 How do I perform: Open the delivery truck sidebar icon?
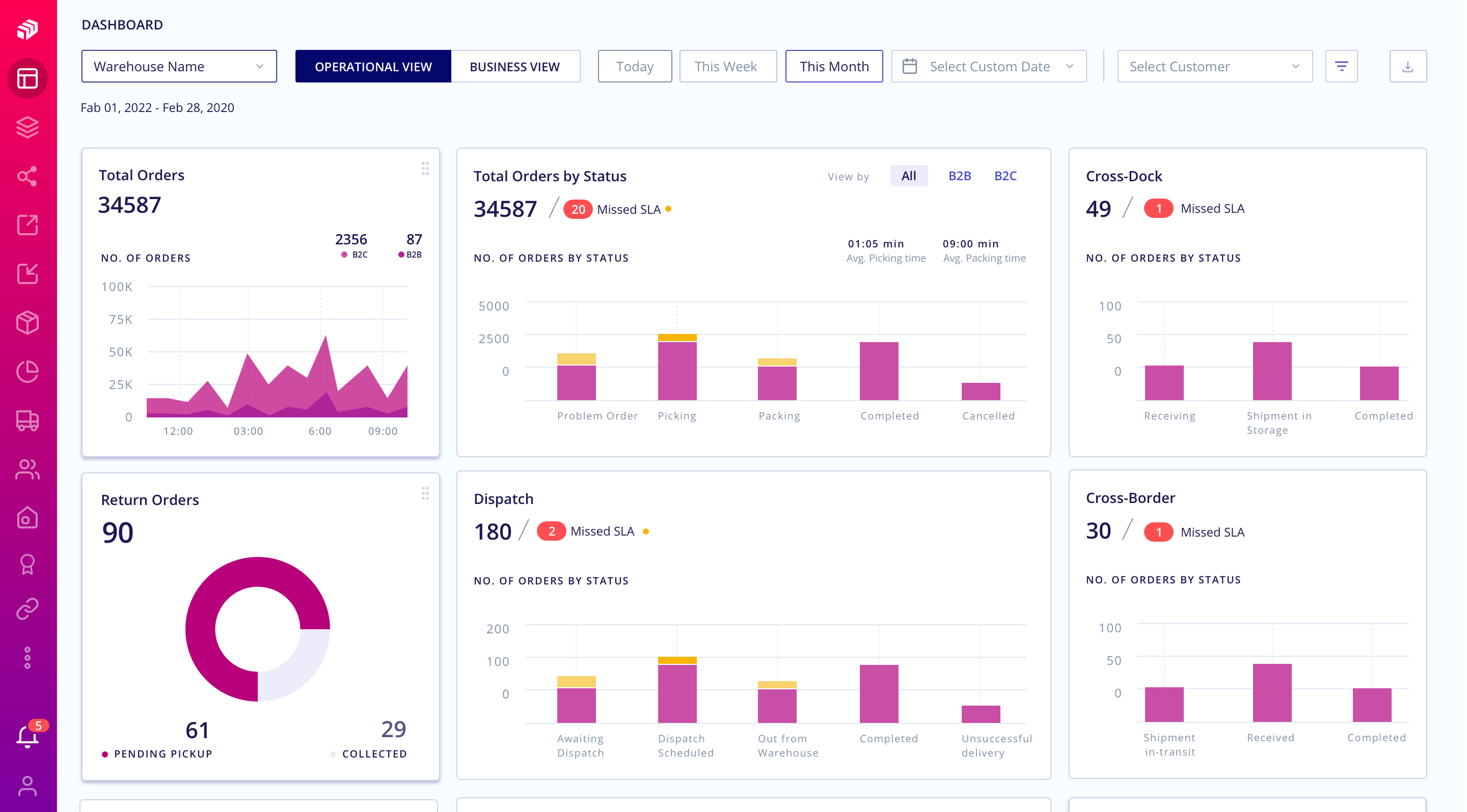27,421
